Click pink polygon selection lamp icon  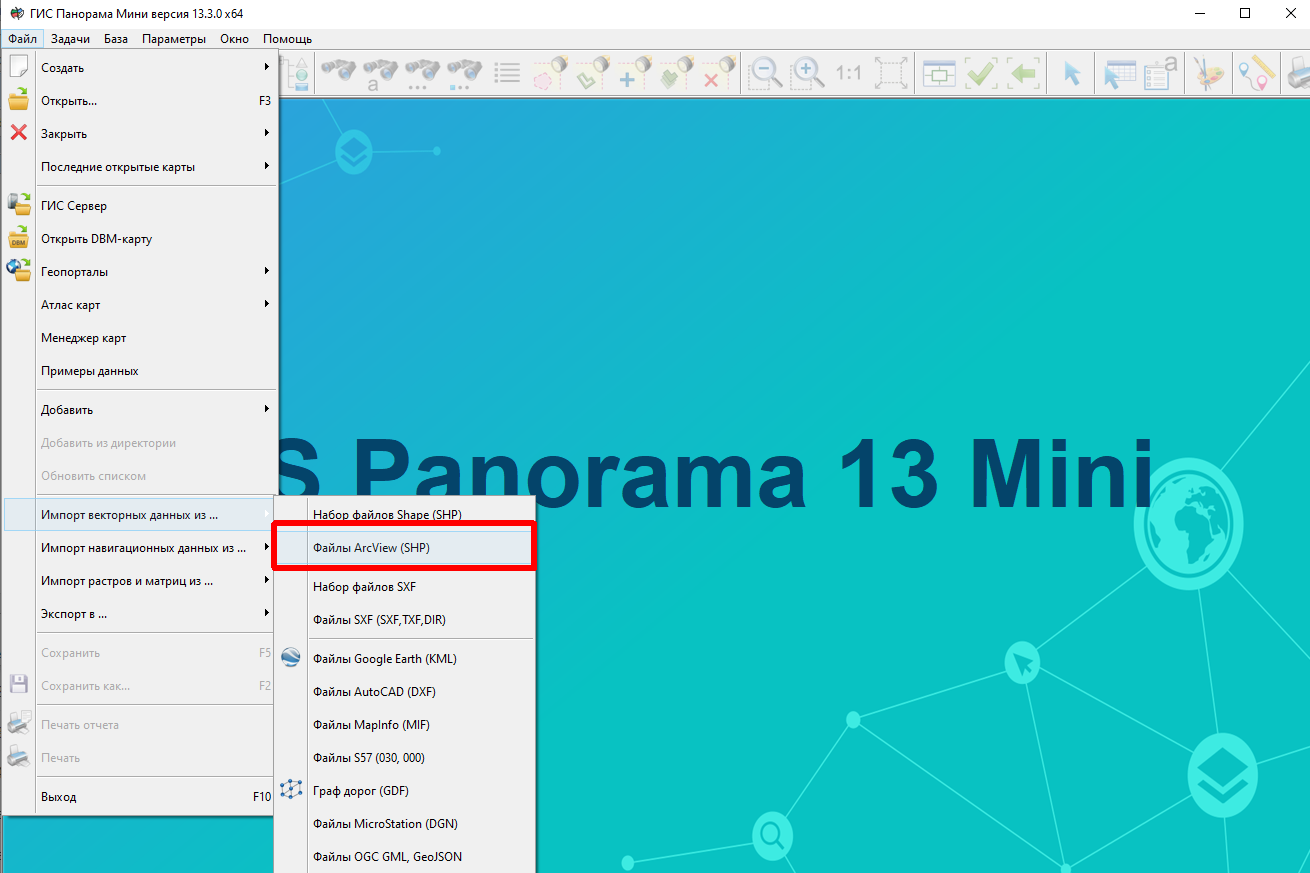click(x=549, y=72)
